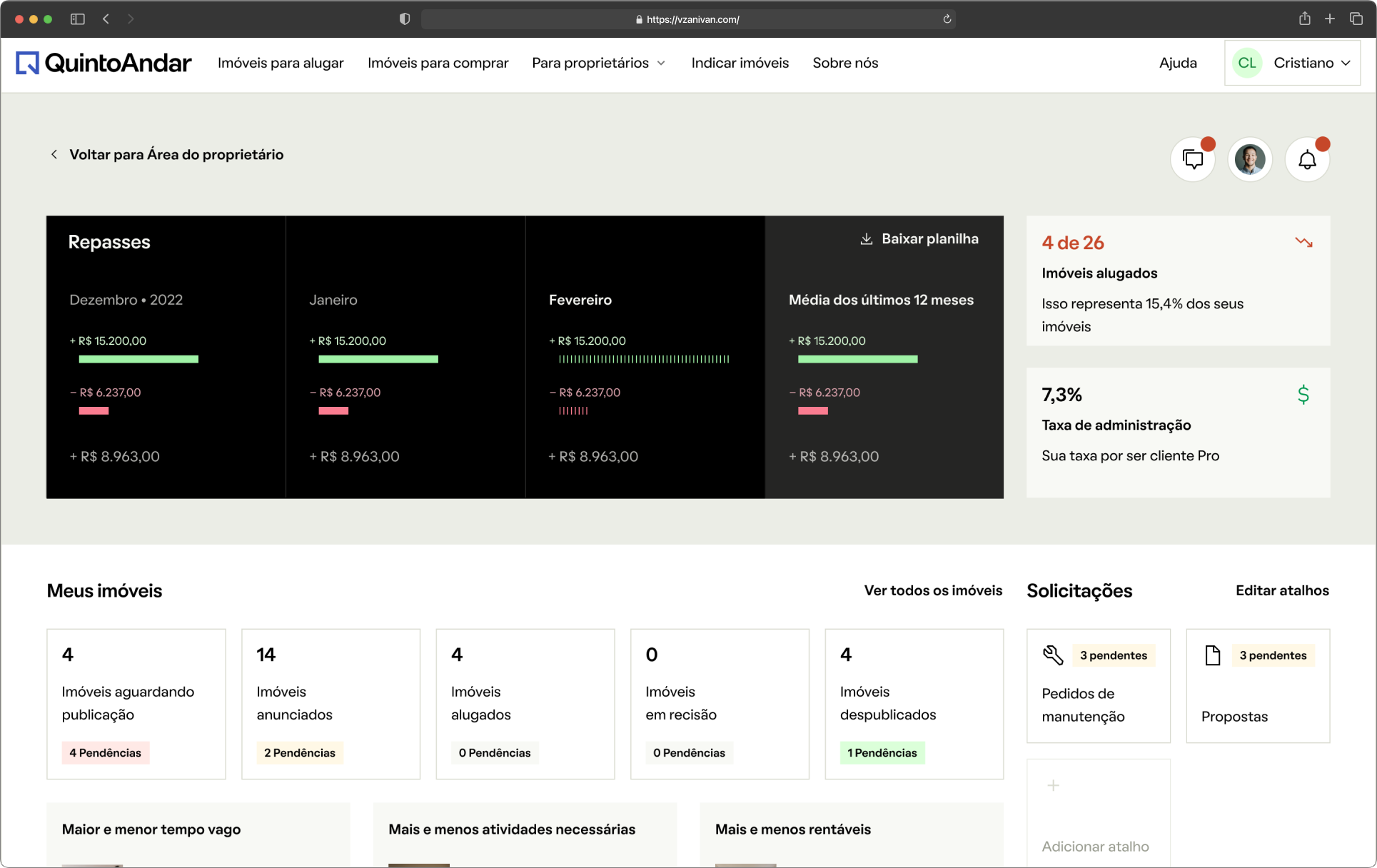Open the Cristiano account dropdown
Image resolution: width=1377 pixels, height=868 pixels.
click(x=1292, y=63)
